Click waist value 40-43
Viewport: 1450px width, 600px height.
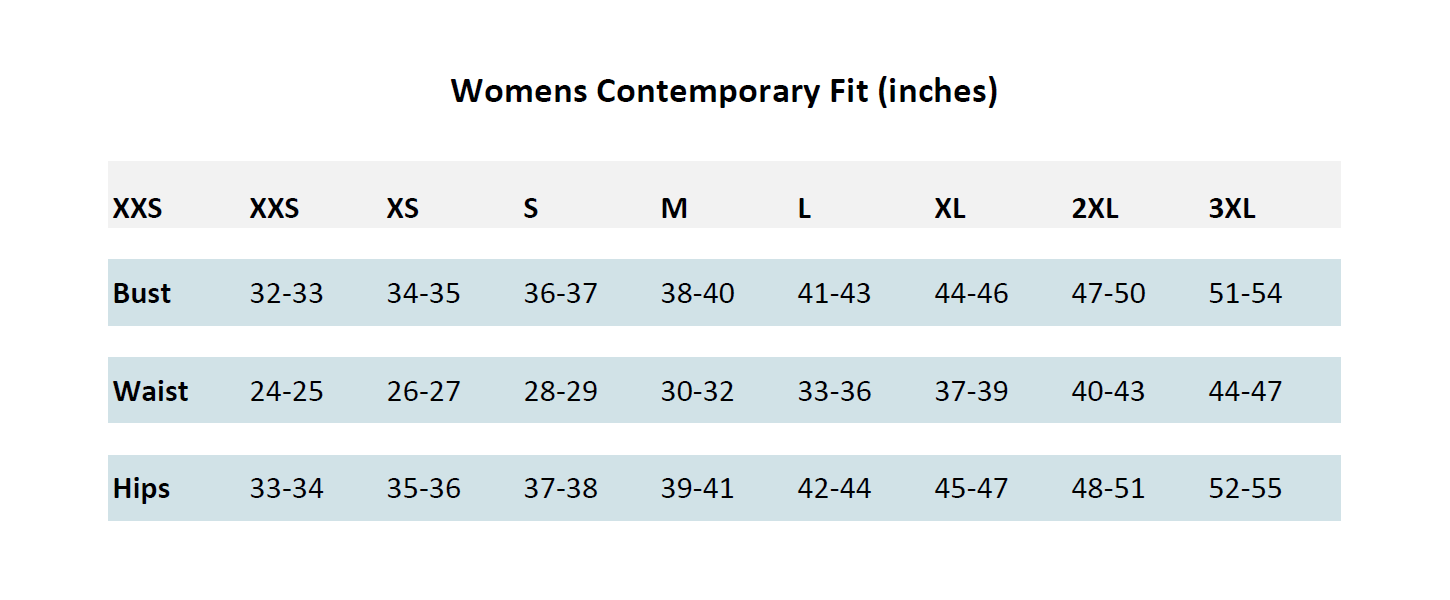[1108, 391]
